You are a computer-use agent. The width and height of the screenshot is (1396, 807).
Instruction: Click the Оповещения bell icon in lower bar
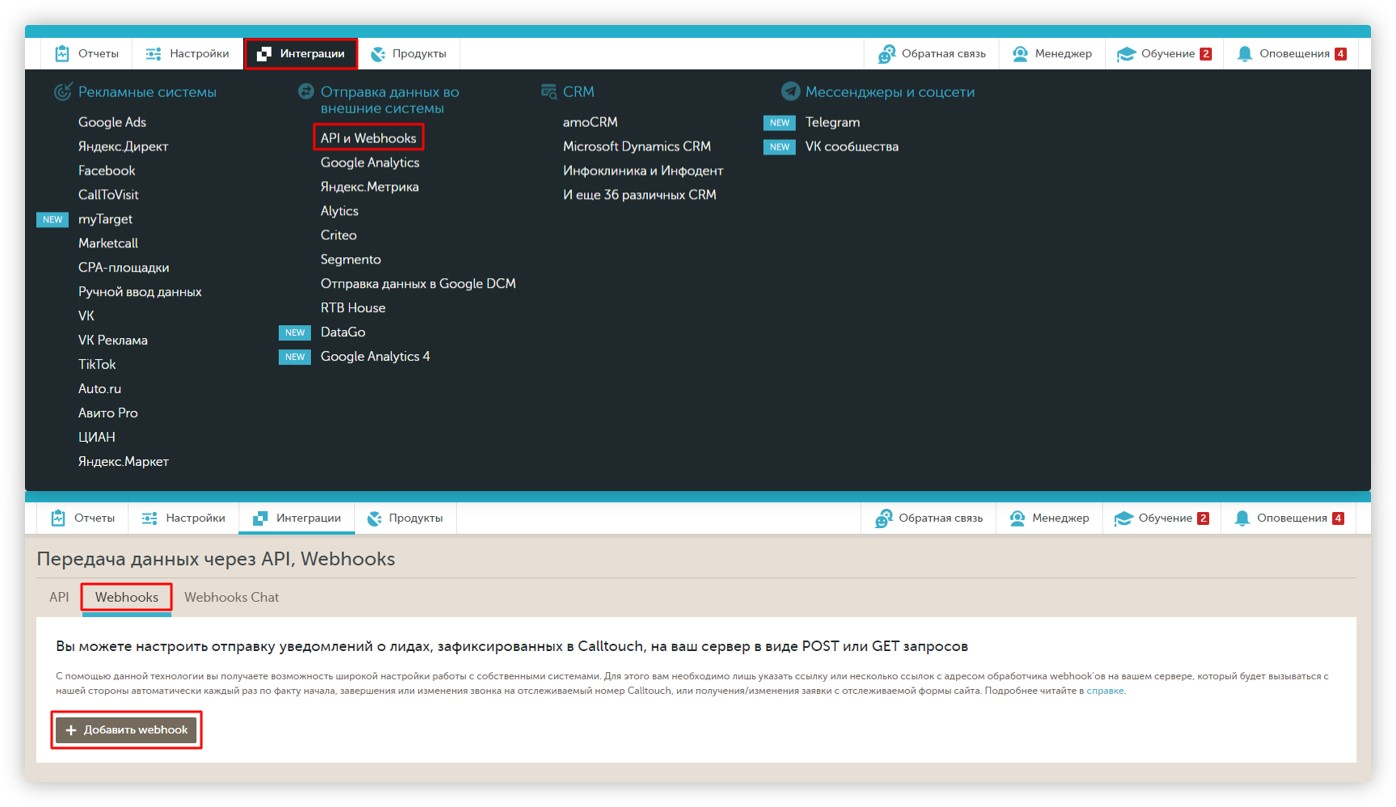(x=1242, y=518)
